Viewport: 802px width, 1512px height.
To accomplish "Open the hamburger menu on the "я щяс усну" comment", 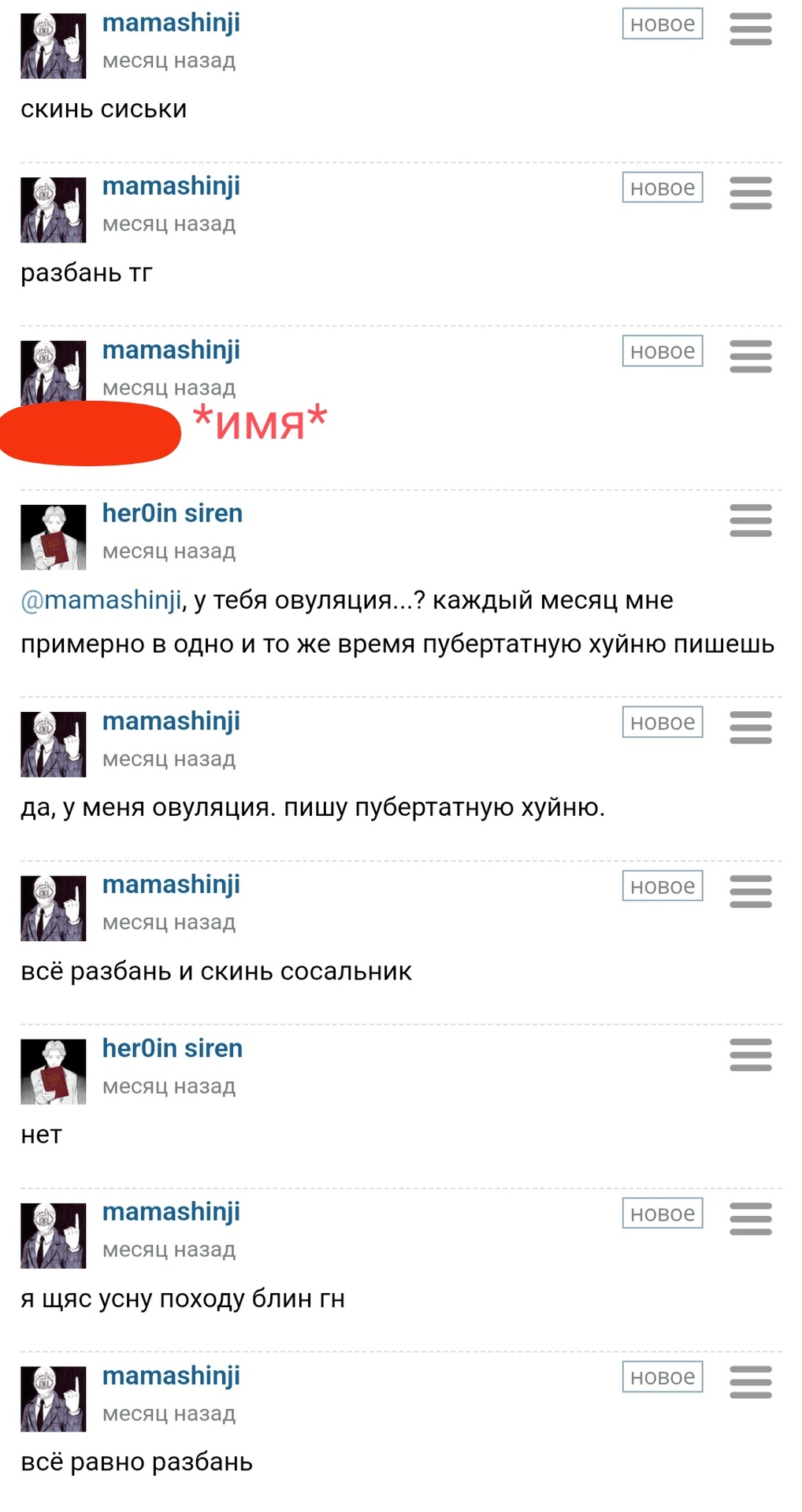I will (750, 1218).
